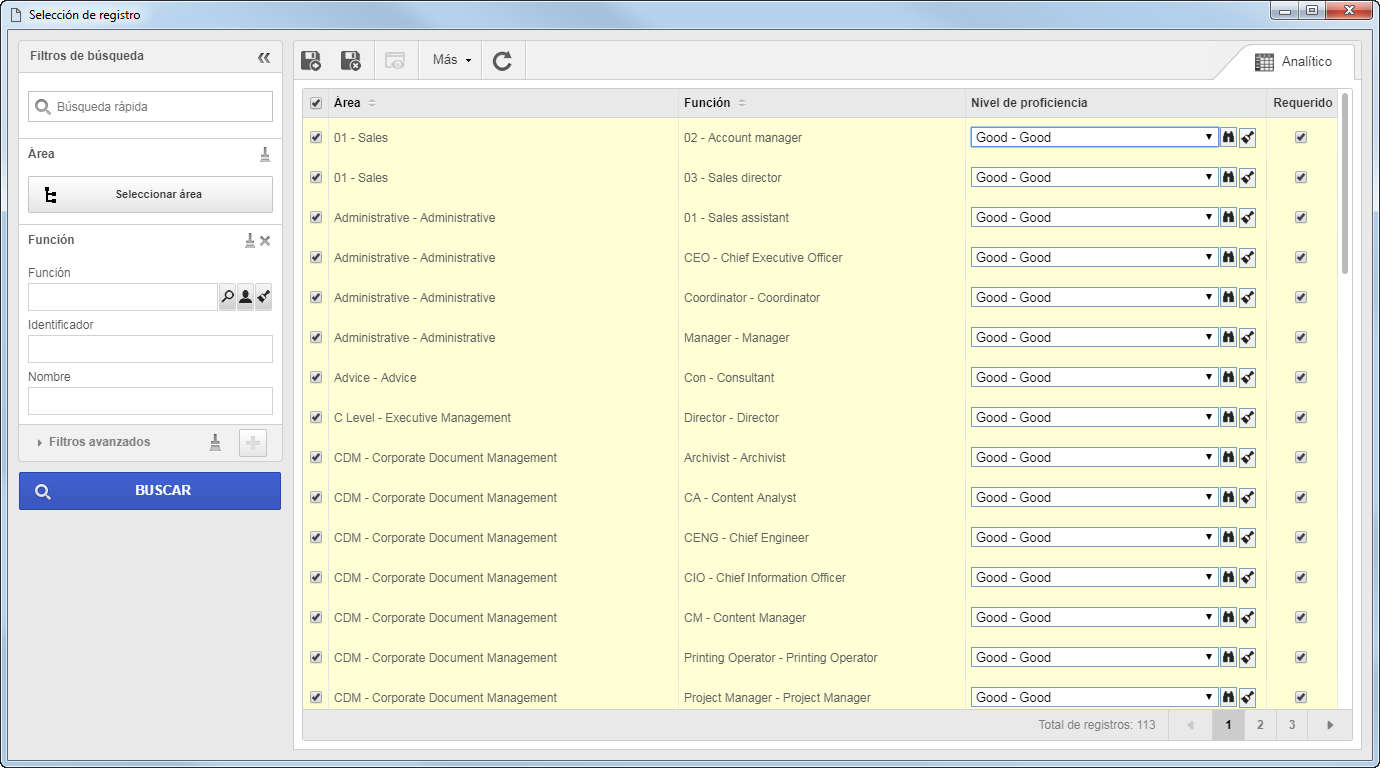Uncheck the row checkbox for Sales assistant
1380x768 pixels.
(316, 217)
